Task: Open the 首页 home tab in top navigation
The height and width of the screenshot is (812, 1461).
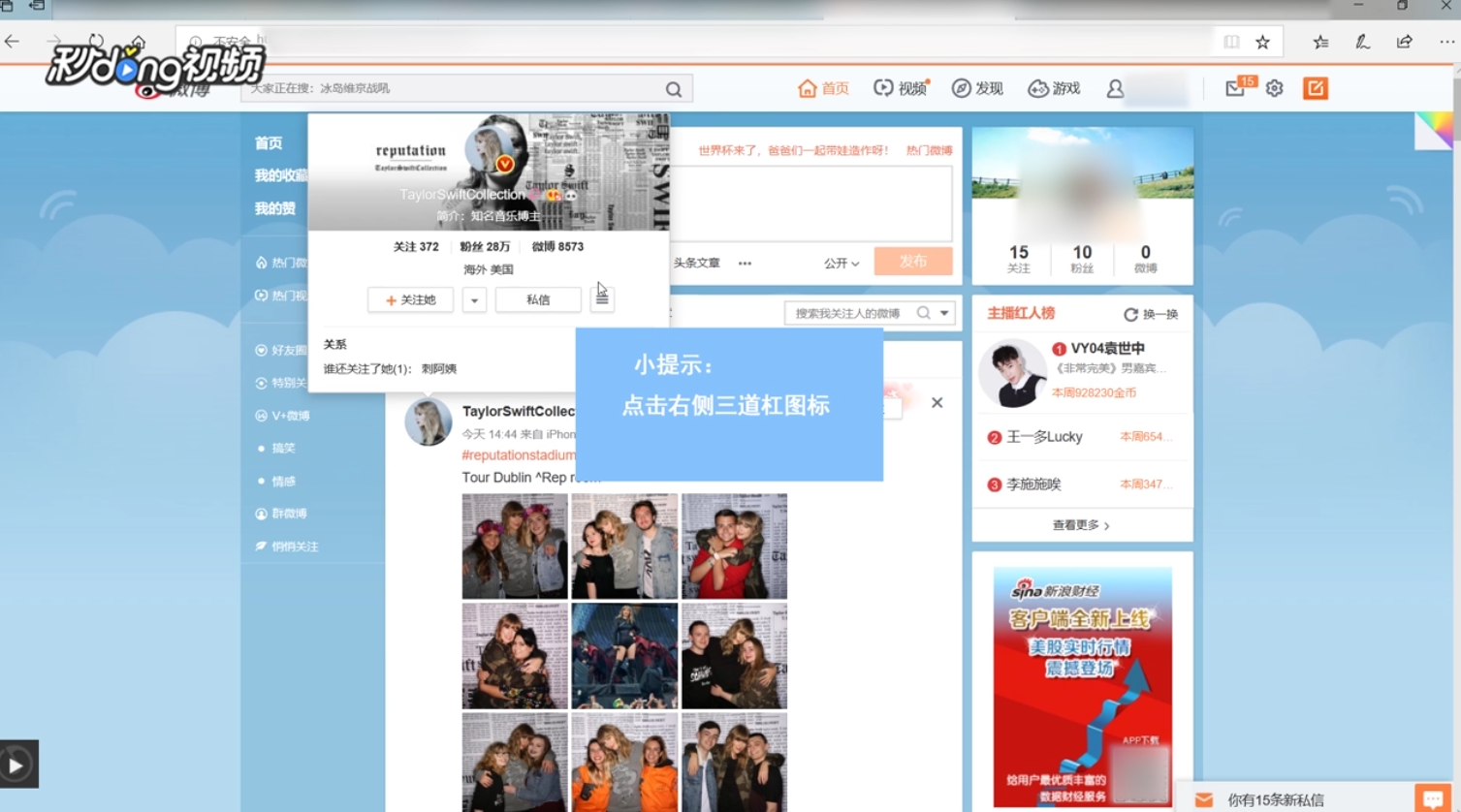Action: coord(823,88)
